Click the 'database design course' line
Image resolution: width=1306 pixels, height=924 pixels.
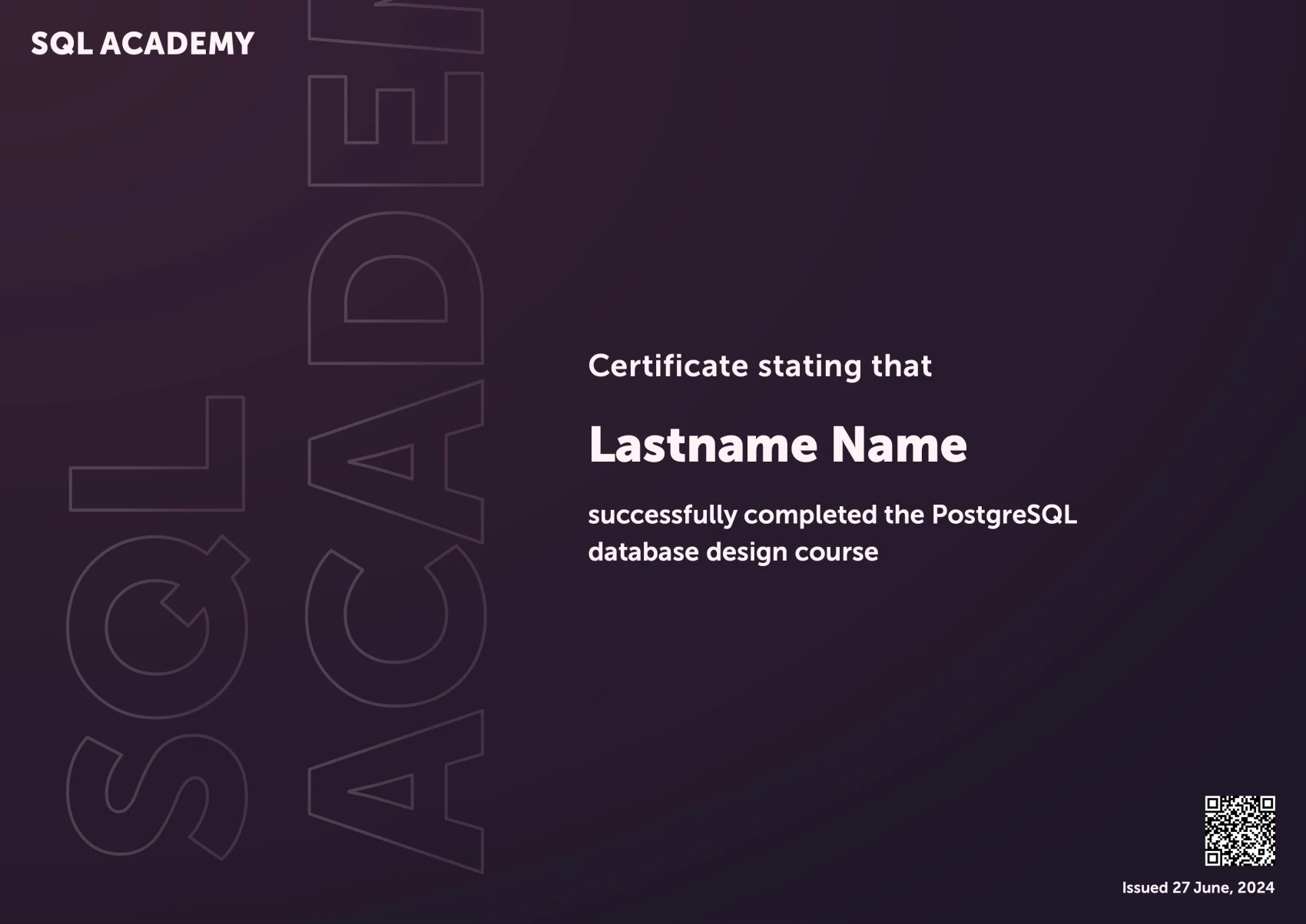733,551
